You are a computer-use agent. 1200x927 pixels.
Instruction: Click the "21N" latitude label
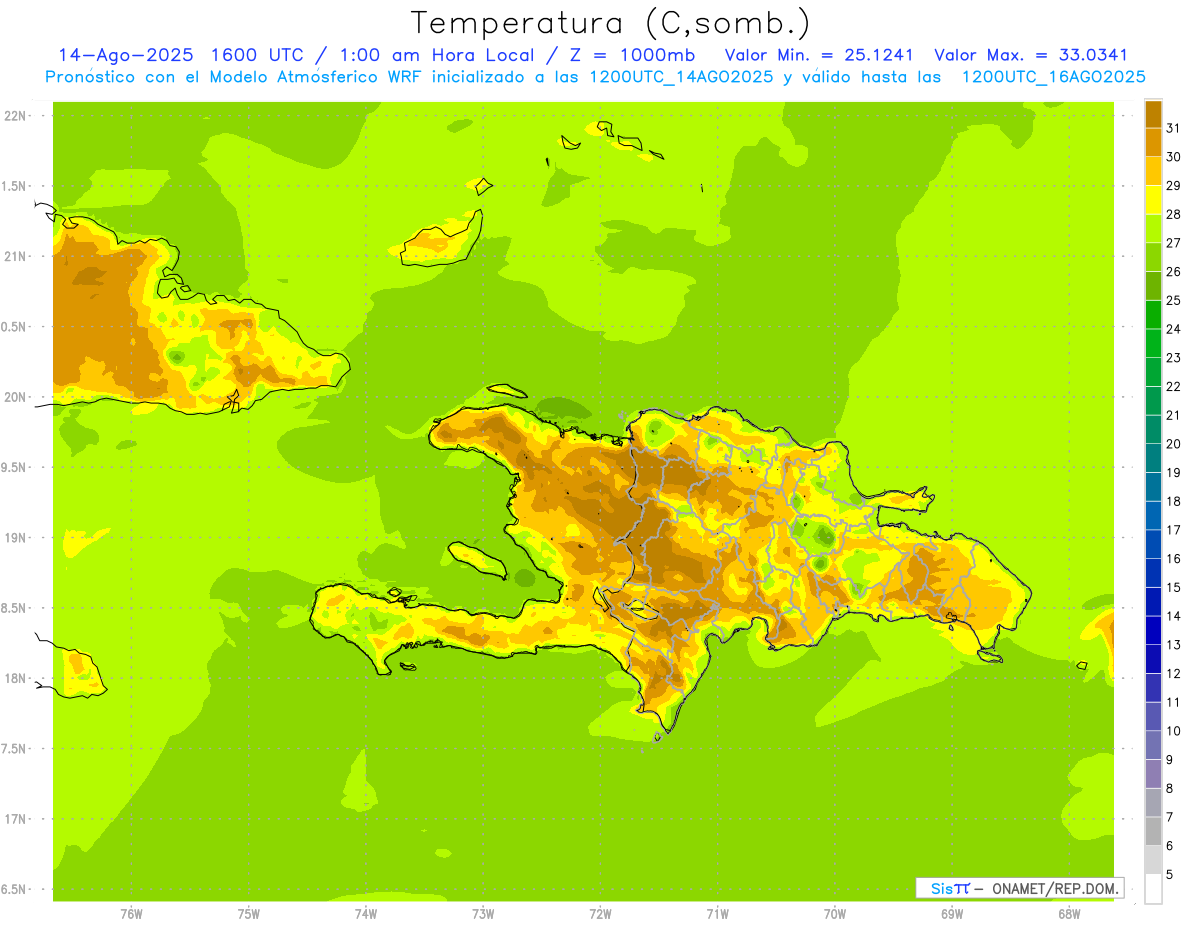16,256
